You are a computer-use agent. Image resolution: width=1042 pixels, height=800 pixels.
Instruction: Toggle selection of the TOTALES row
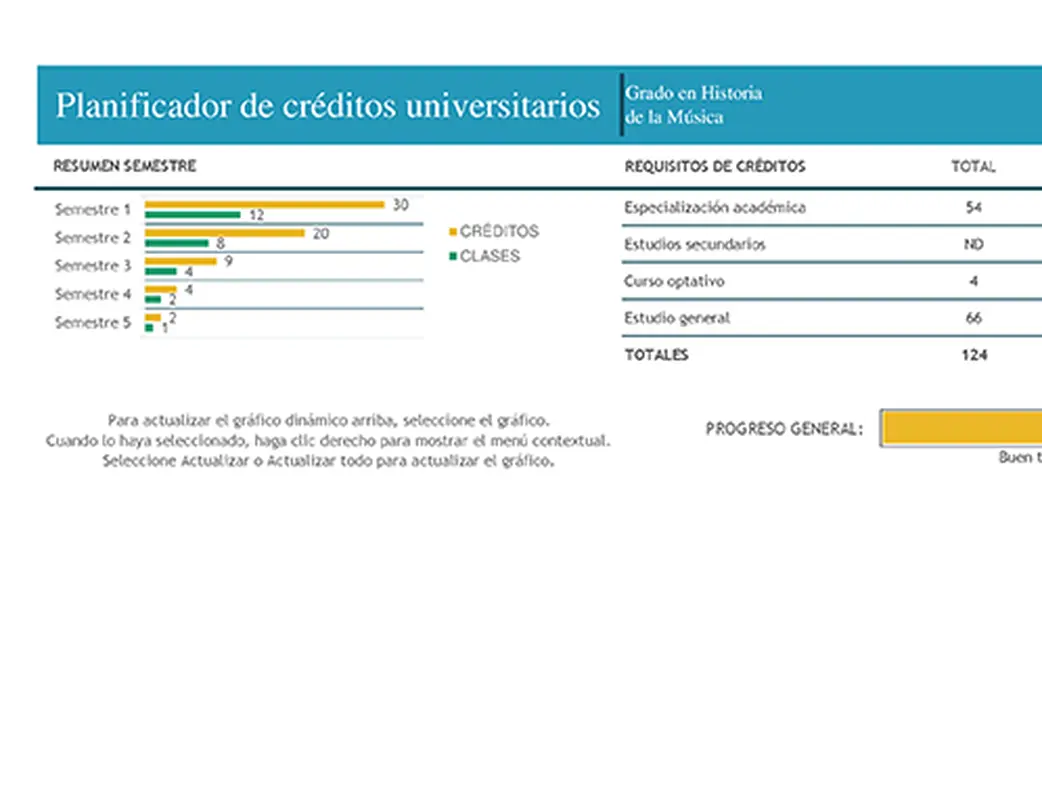[x=657, y=354]
